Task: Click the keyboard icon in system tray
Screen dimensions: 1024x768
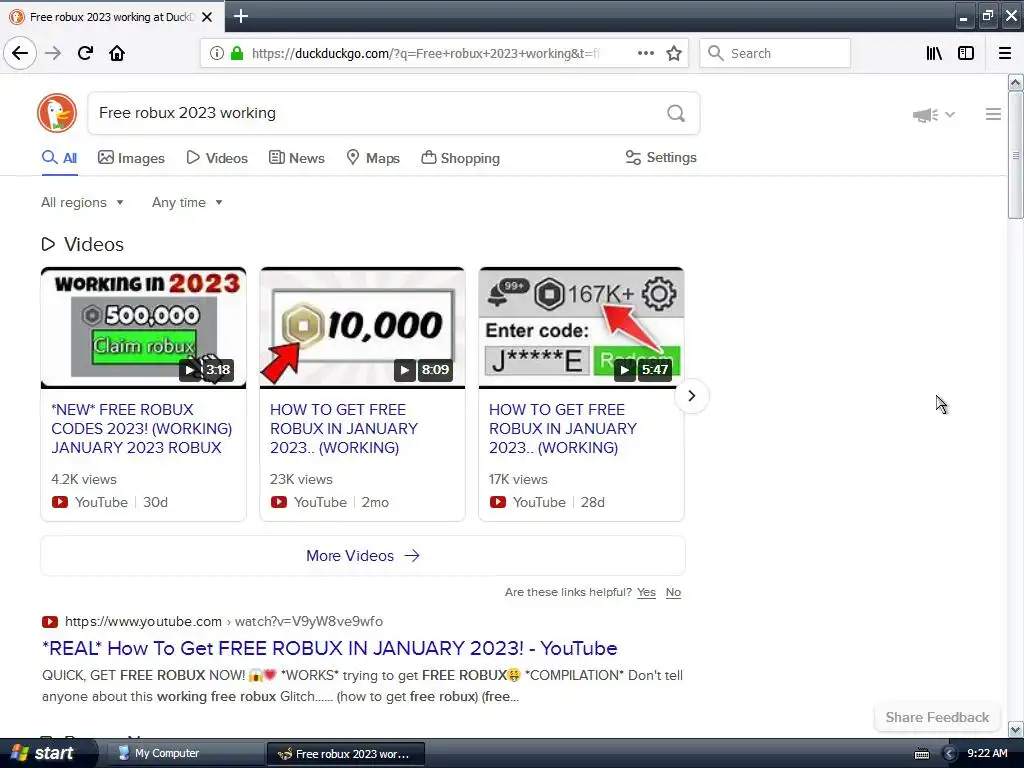Action: tap(921, 754)
